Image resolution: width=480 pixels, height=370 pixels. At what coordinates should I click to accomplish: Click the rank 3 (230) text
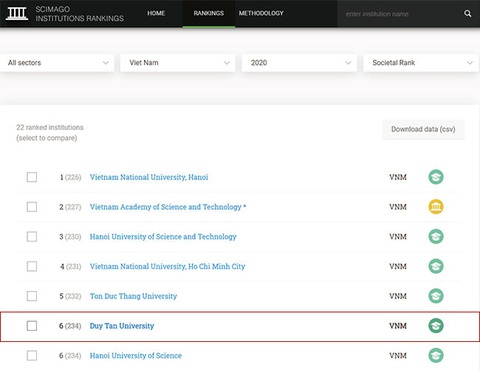(x=70, y=237)
